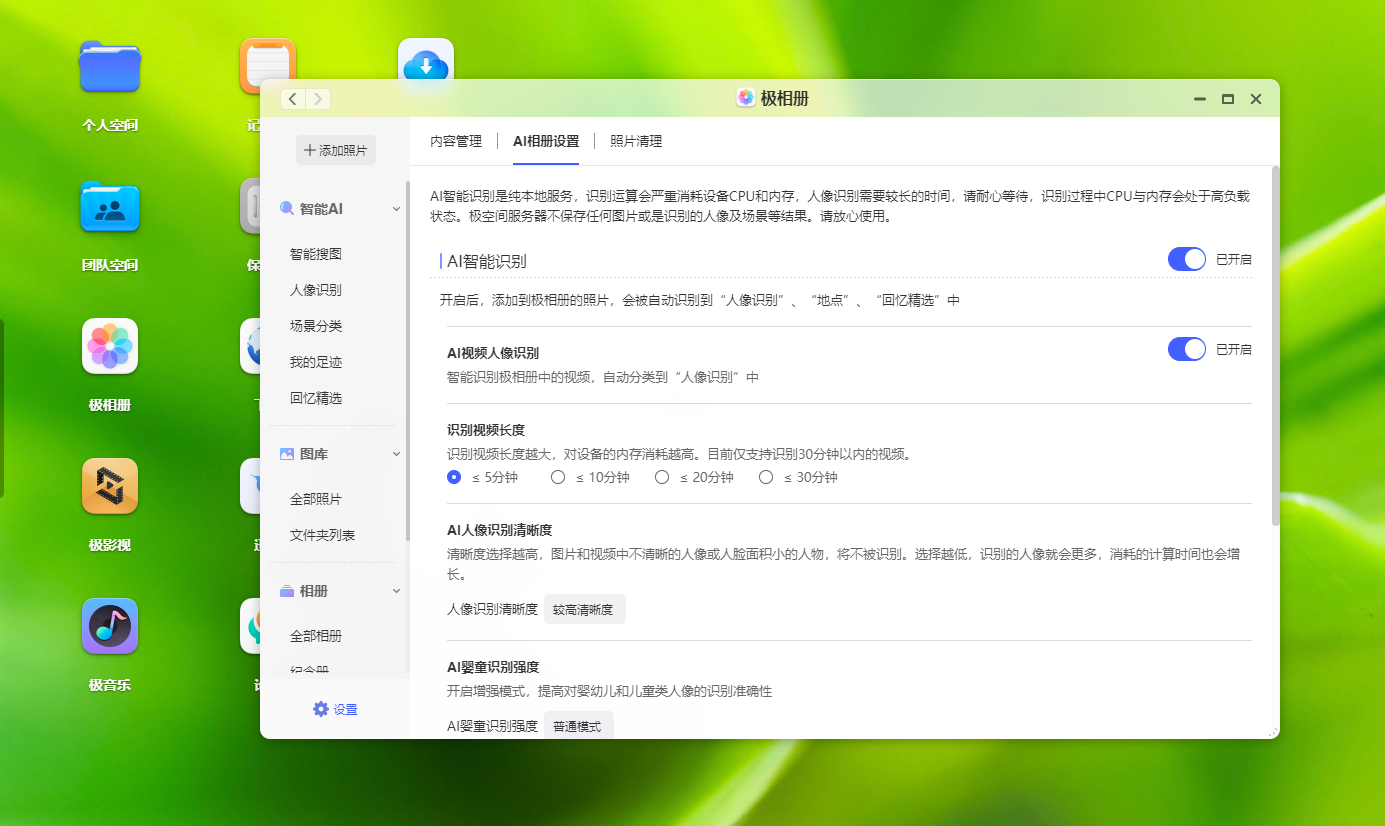Open 回忆精选 in the sidebar
Screen dimensions: 1385x826
point(316,398)
